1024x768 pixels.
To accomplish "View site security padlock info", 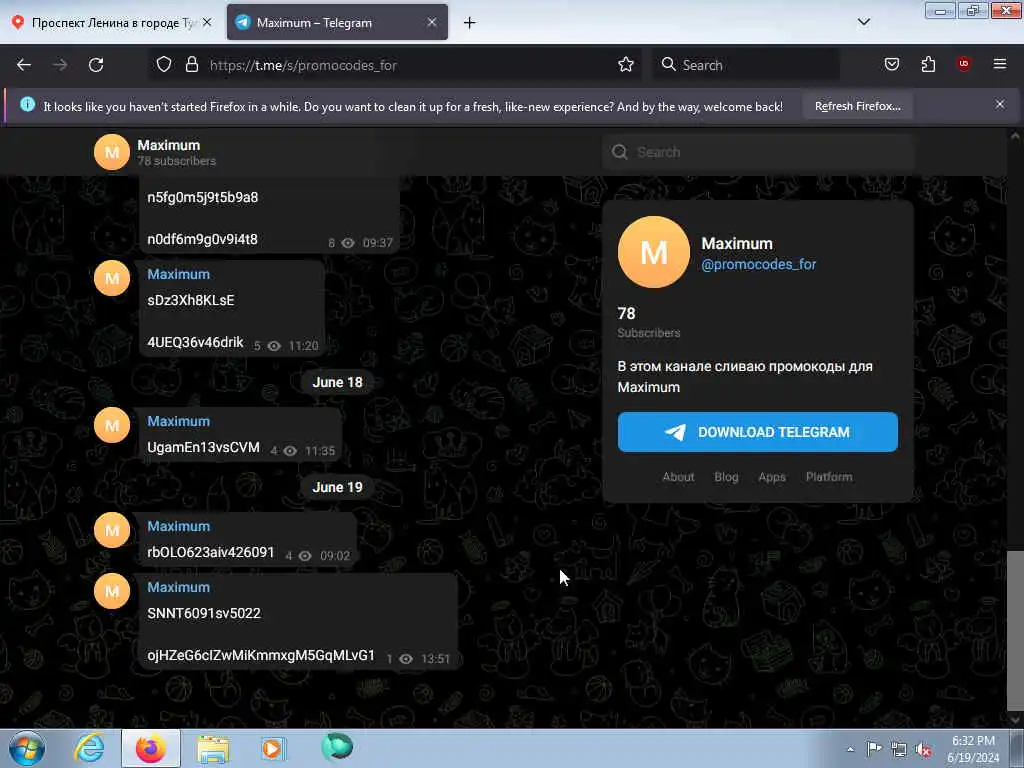I will tap(191, 65).
